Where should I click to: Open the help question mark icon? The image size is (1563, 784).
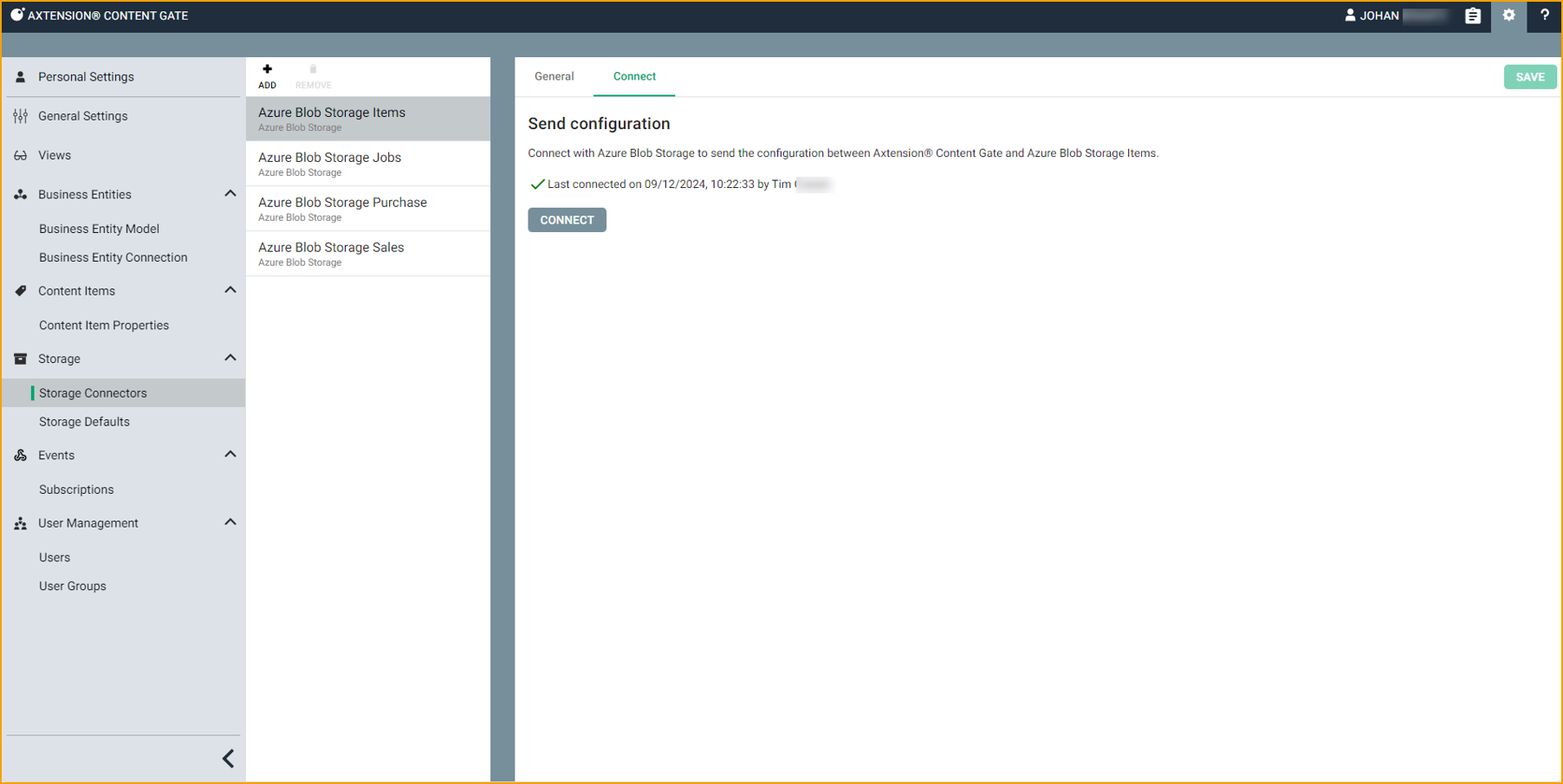click(x=1545, y=16)
